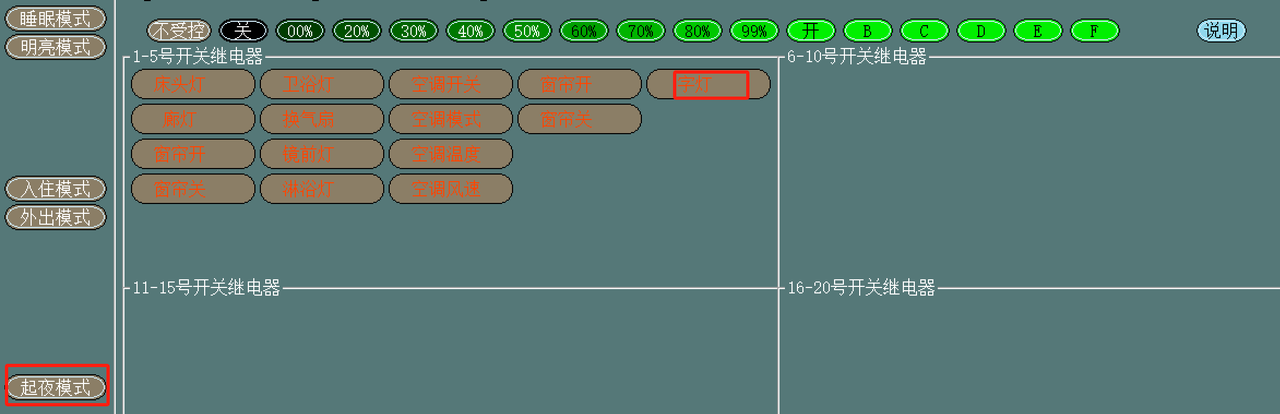Toggle the 床头灯 relay button
The height and width of the screenshot is (414, 1280).
(x=193, y=85)
